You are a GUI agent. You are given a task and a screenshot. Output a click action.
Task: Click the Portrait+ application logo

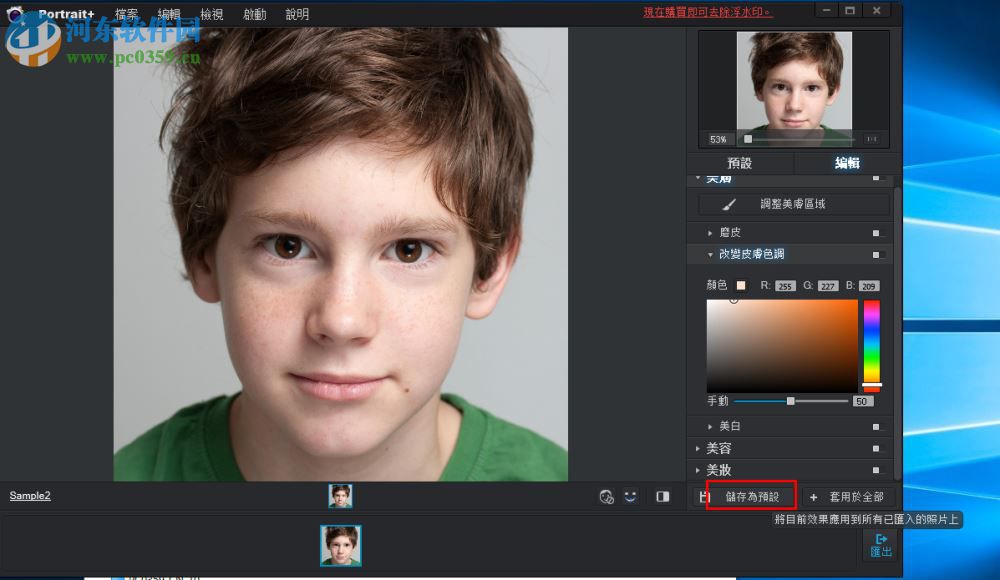[15, 13]
